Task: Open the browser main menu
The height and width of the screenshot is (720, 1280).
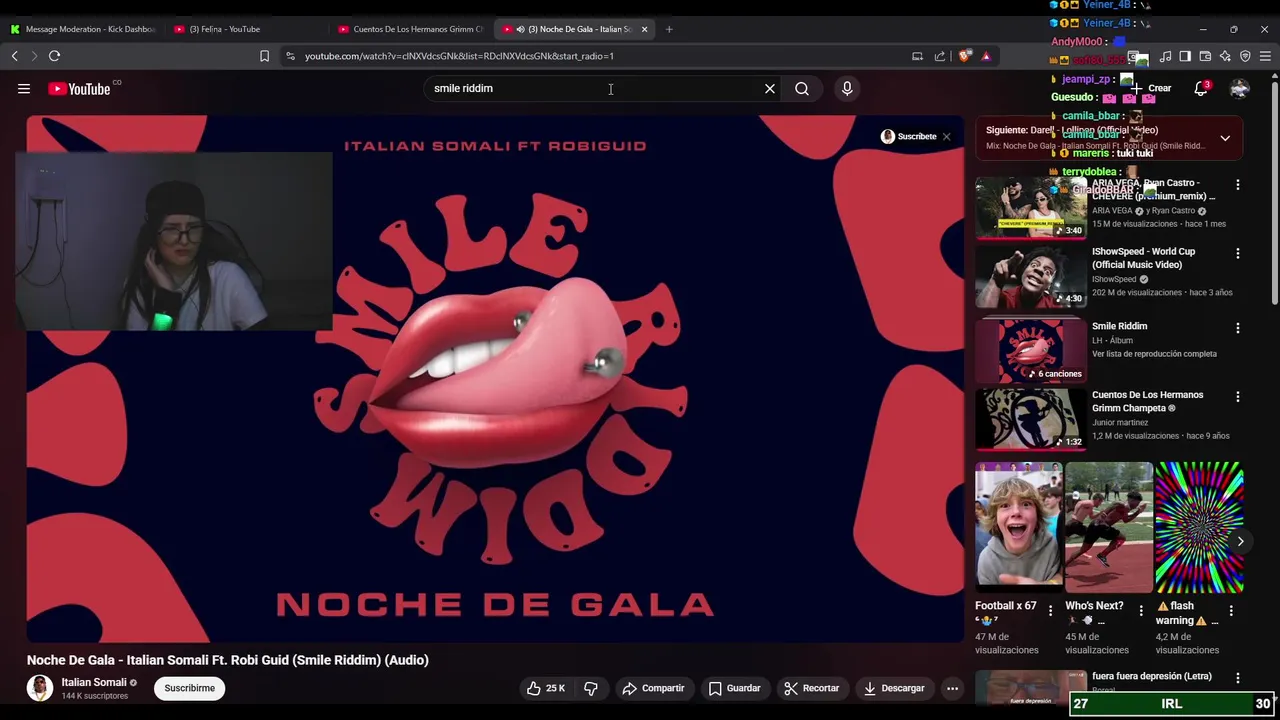Action: (x=1265, y=57)
